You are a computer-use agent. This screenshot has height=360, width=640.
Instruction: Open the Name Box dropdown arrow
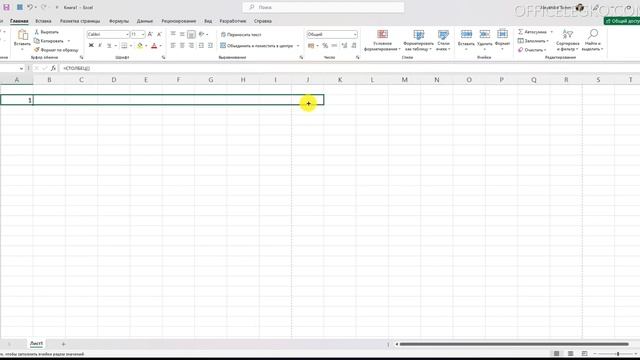(21, 69)
